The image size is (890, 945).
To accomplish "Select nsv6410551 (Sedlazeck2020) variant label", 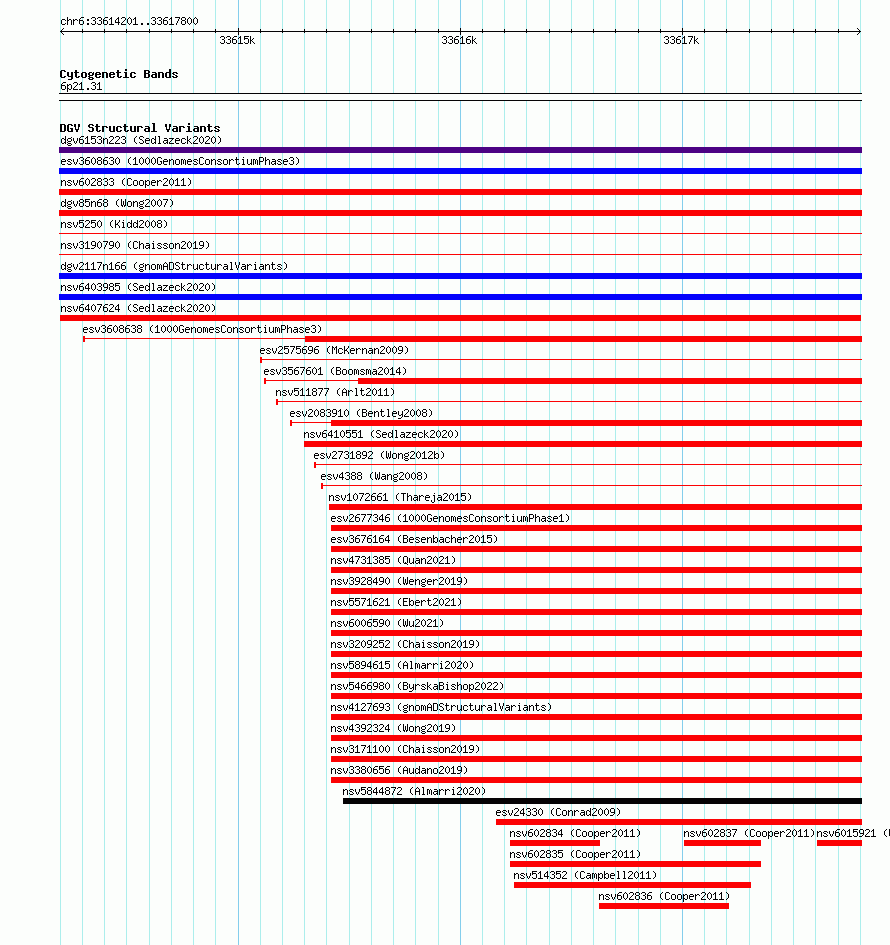I will pyautogui.click(x=381, y=435).
